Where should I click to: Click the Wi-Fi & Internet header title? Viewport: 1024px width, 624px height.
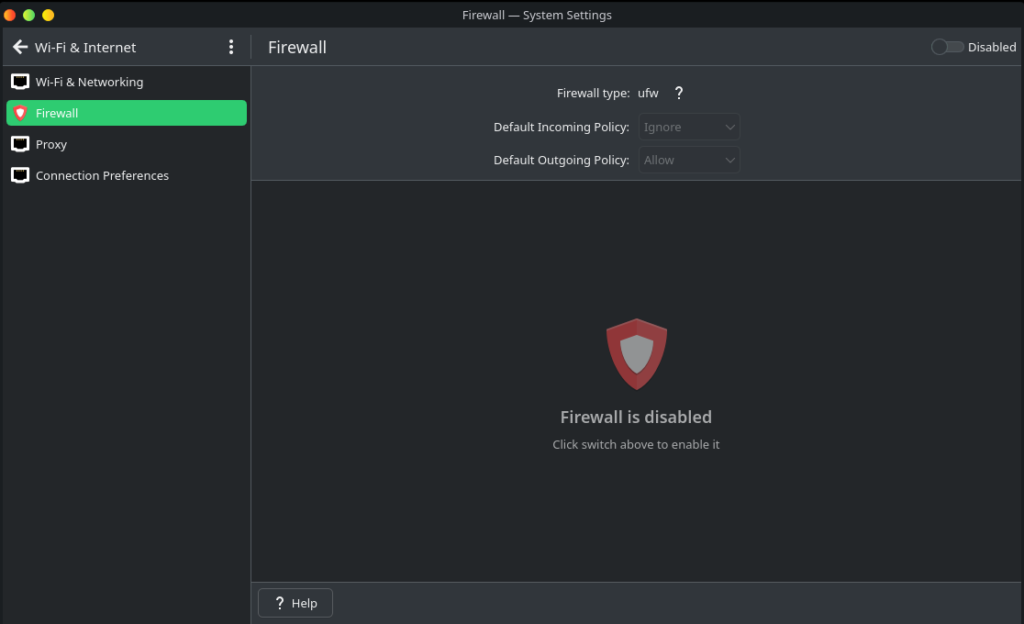tap(85, 47)
